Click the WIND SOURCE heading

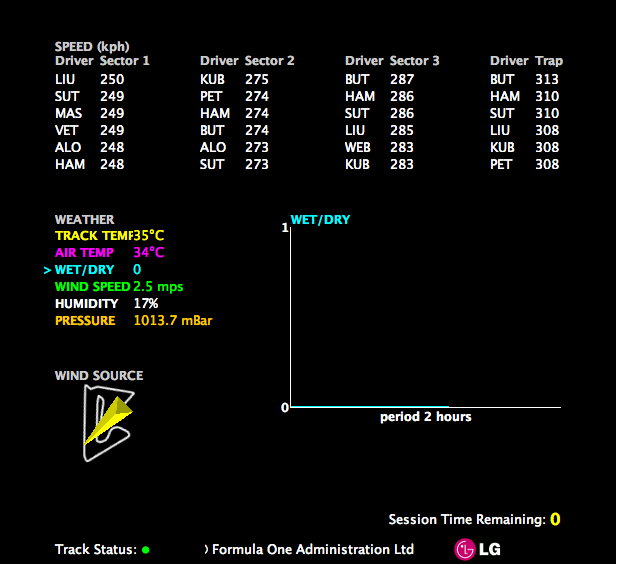coord(99,375)
